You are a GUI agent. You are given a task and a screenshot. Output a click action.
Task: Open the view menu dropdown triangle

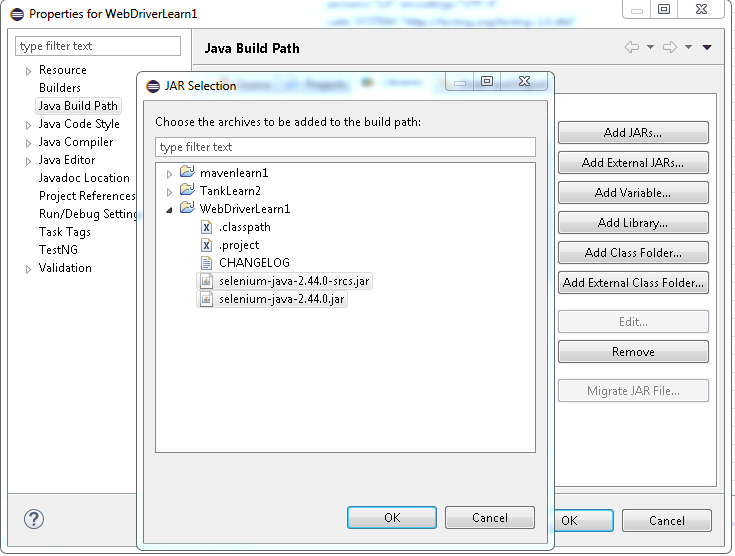[x=707, y=47]
